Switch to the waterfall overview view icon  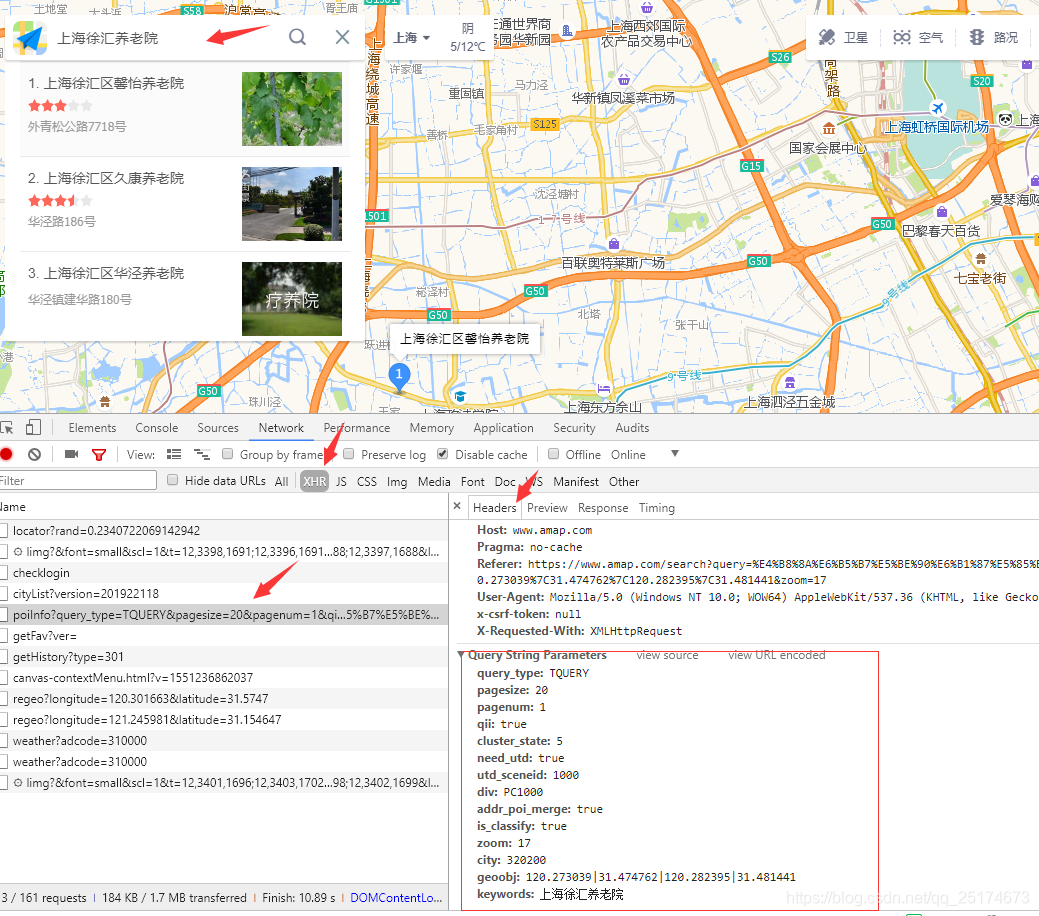point(201,454)
